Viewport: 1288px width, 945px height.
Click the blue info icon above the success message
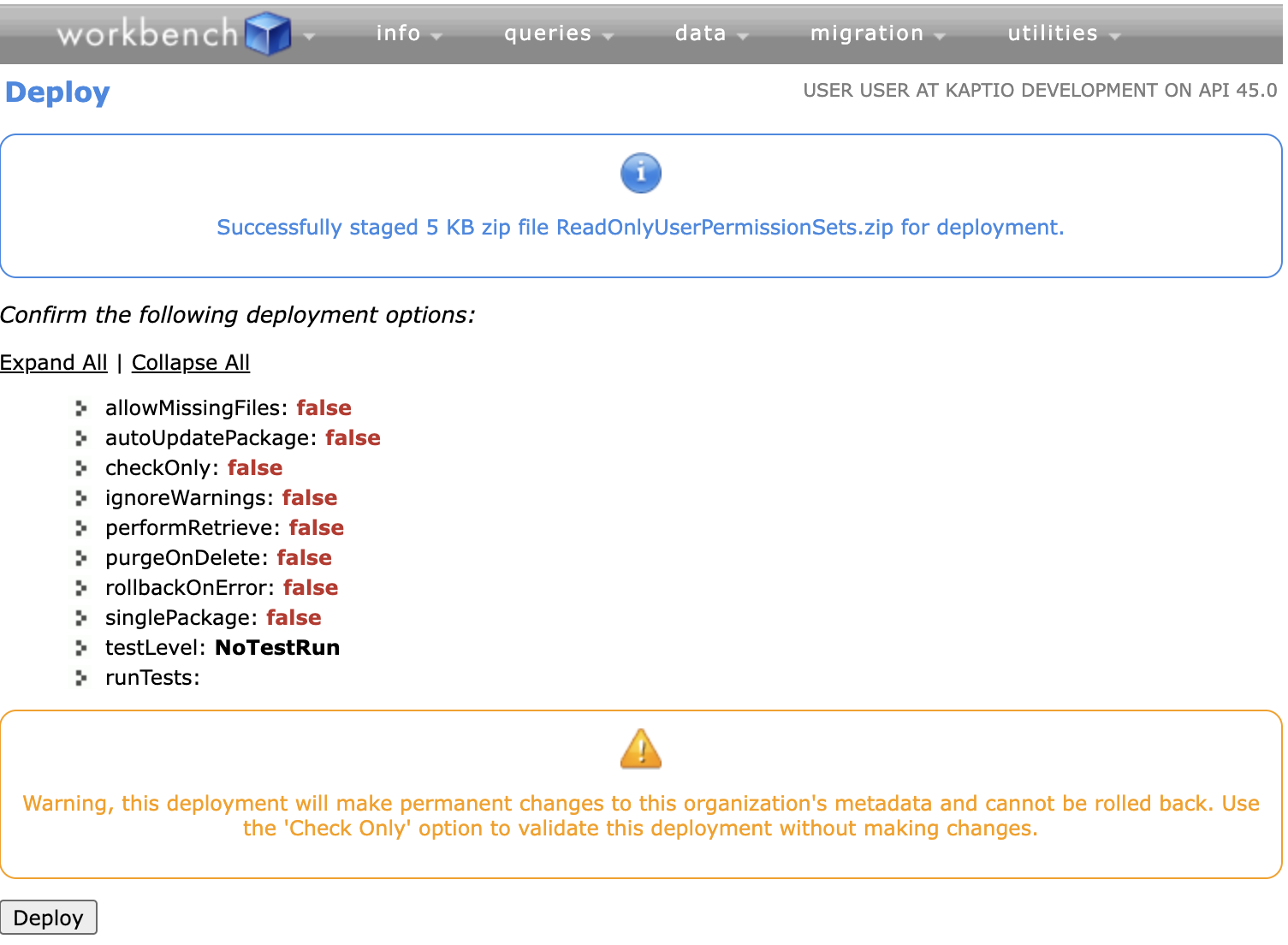coord(640,172)
